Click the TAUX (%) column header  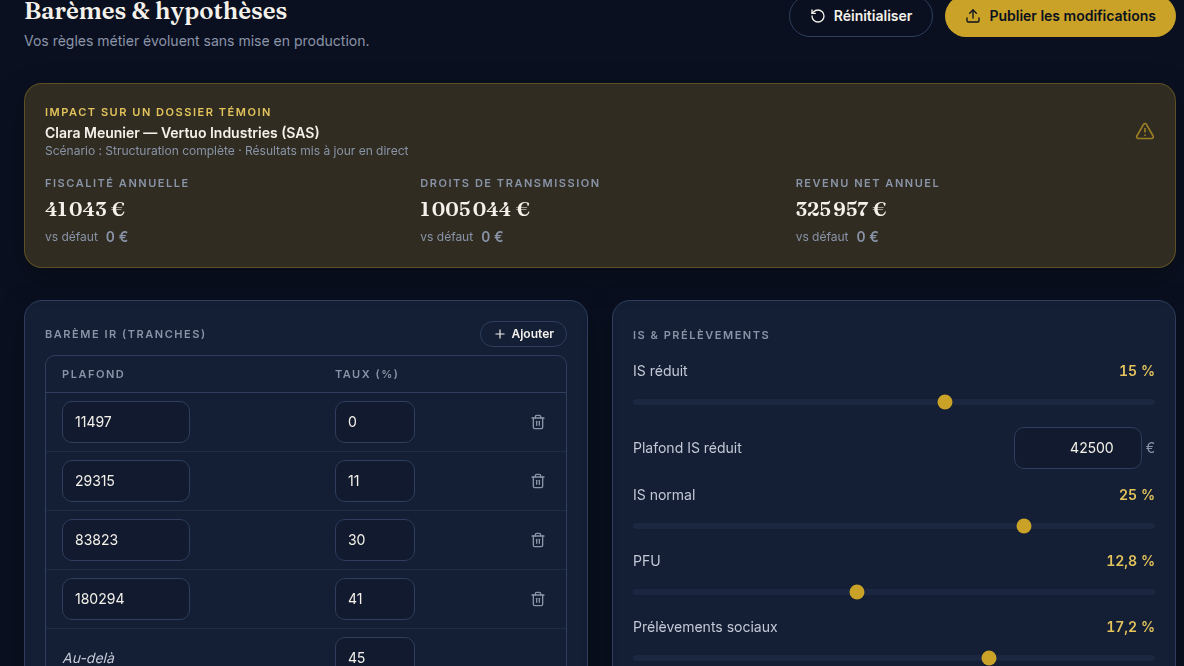tap(366, 374)
